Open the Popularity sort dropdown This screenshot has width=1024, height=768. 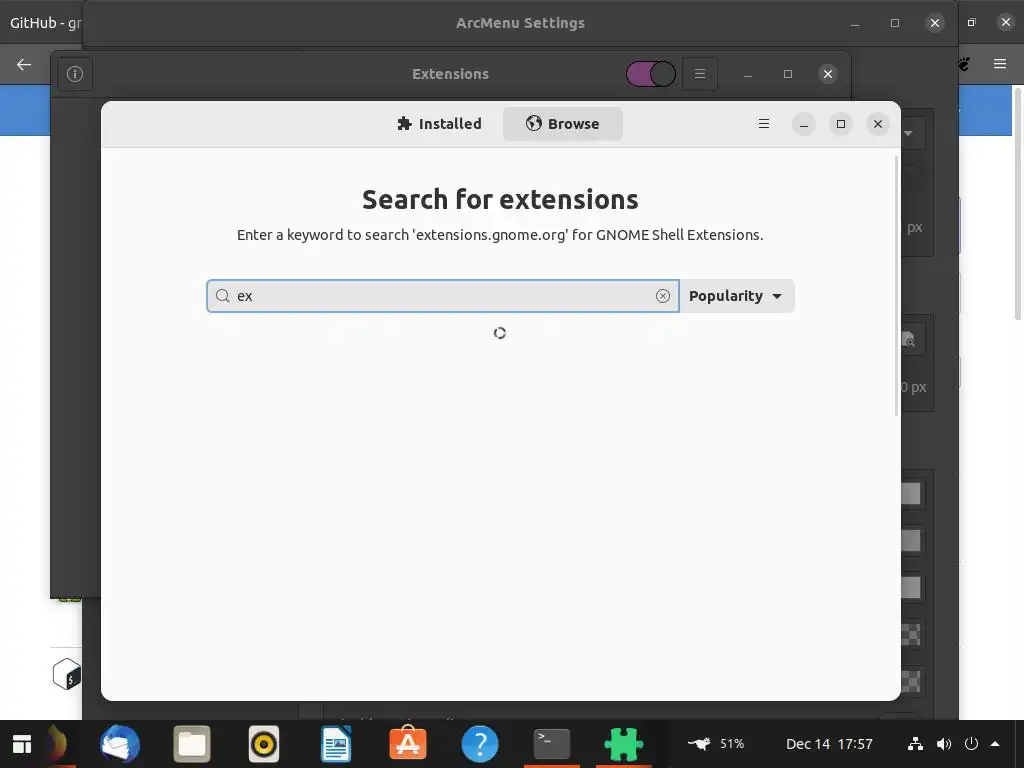[737, 296]
